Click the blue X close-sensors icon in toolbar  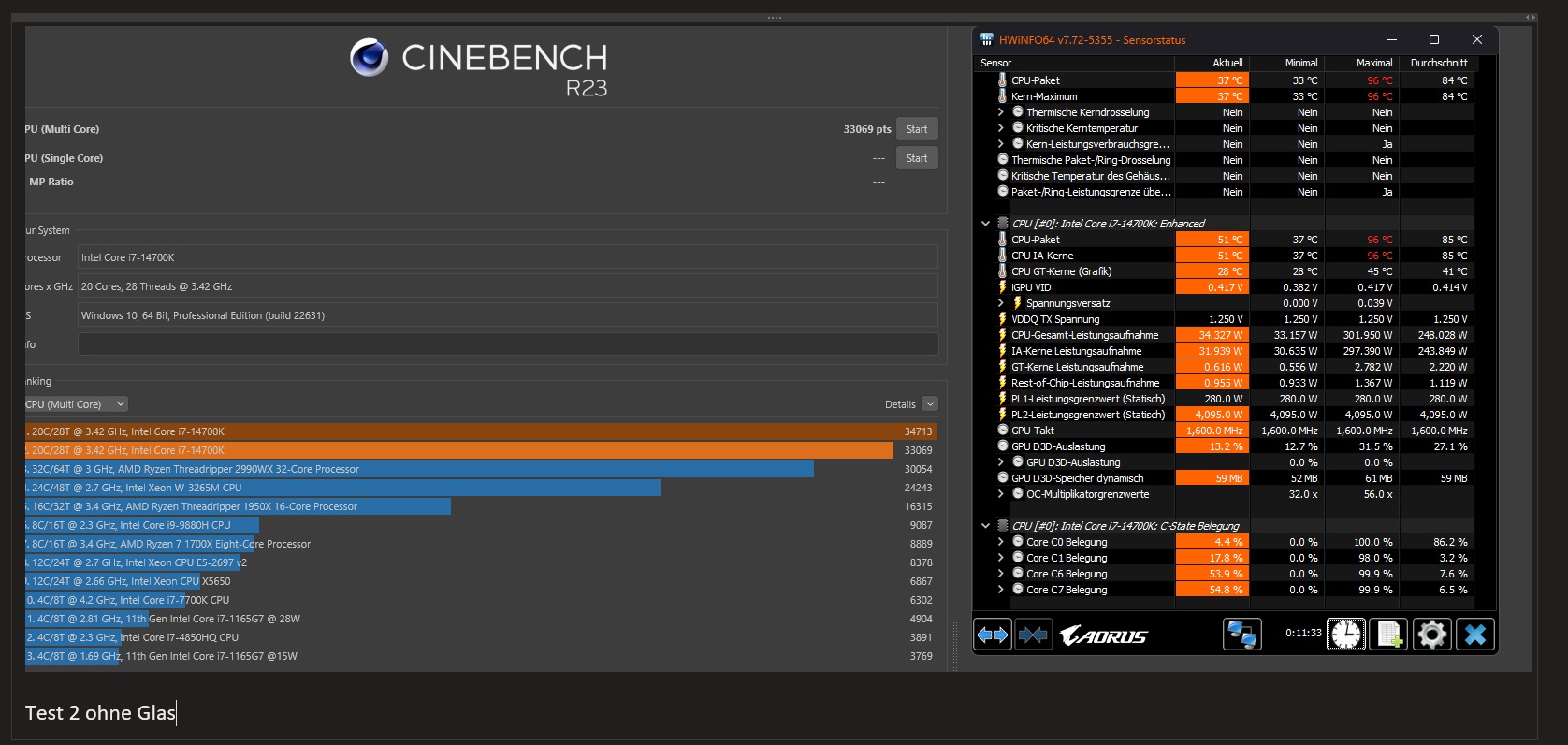(x=1475, y=635)
